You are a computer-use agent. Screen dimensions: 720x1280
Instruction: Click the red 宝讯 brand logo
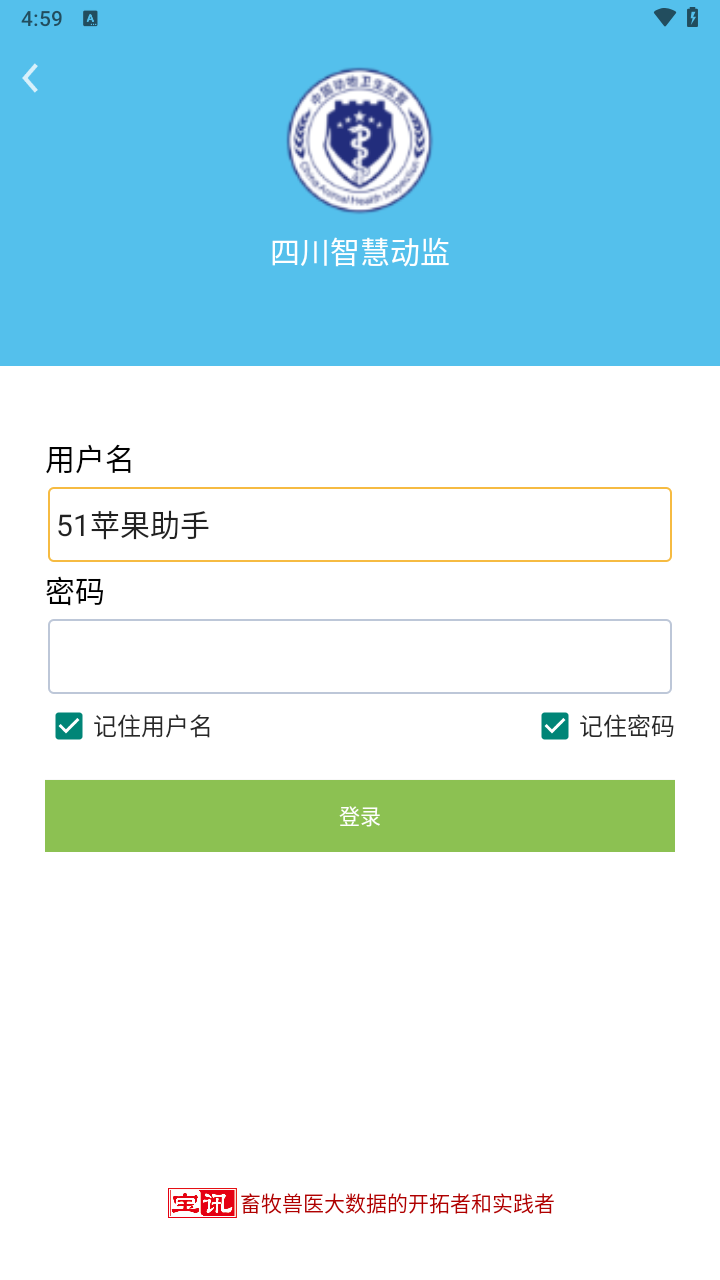coord(202,1203)
